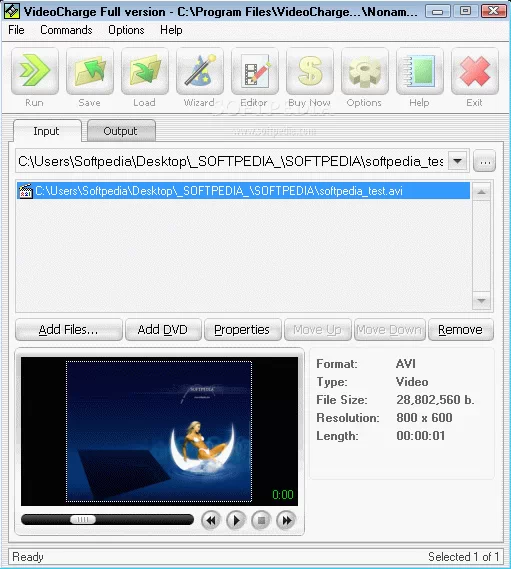The width and height of the screenshot is (511, 569).
Task: Click the Load folder icon
Action: click(x=145, y=71)
